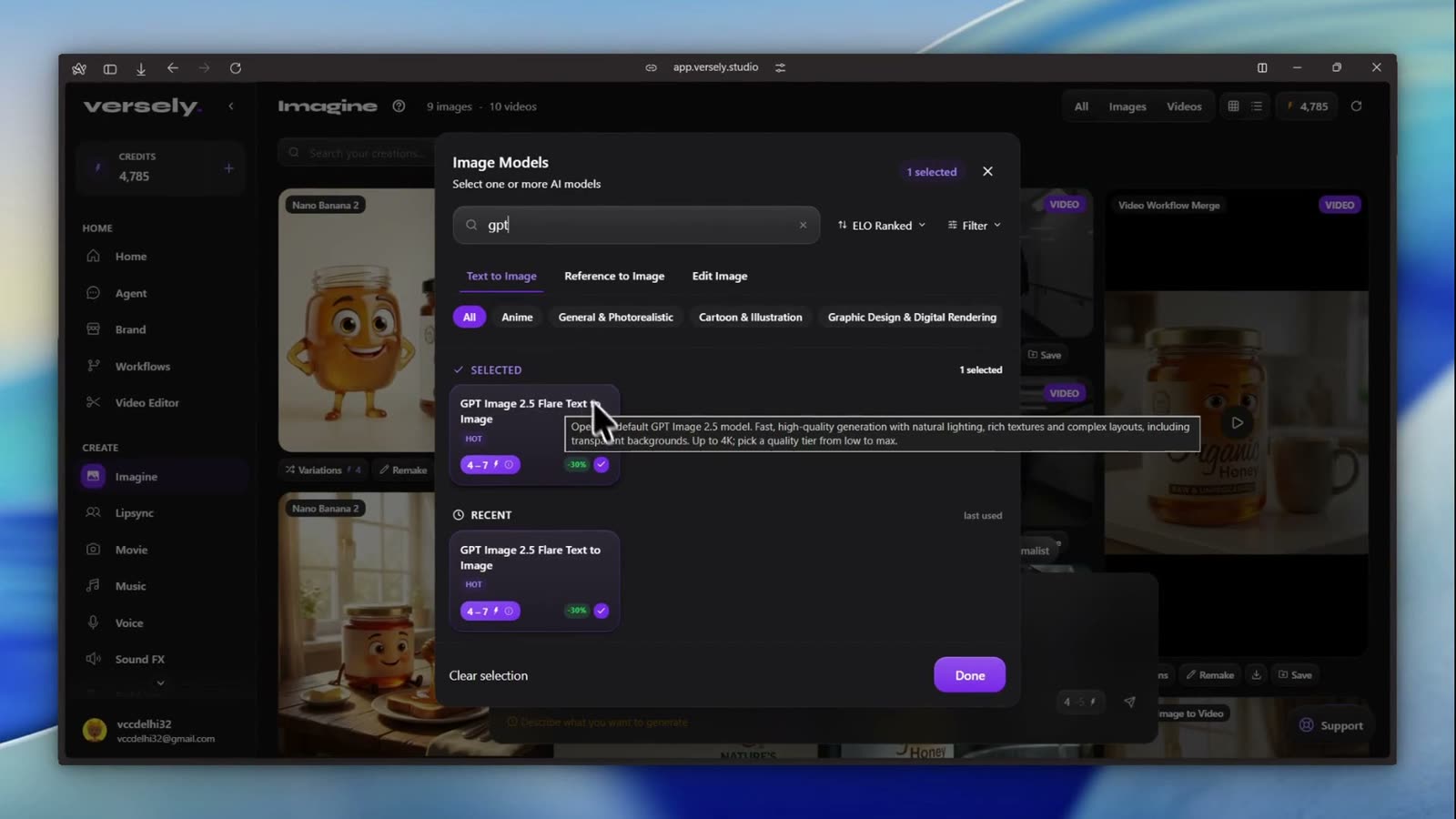1456x819 pixels.
Task: Clear the model search text
Action: tap(803, 226)
